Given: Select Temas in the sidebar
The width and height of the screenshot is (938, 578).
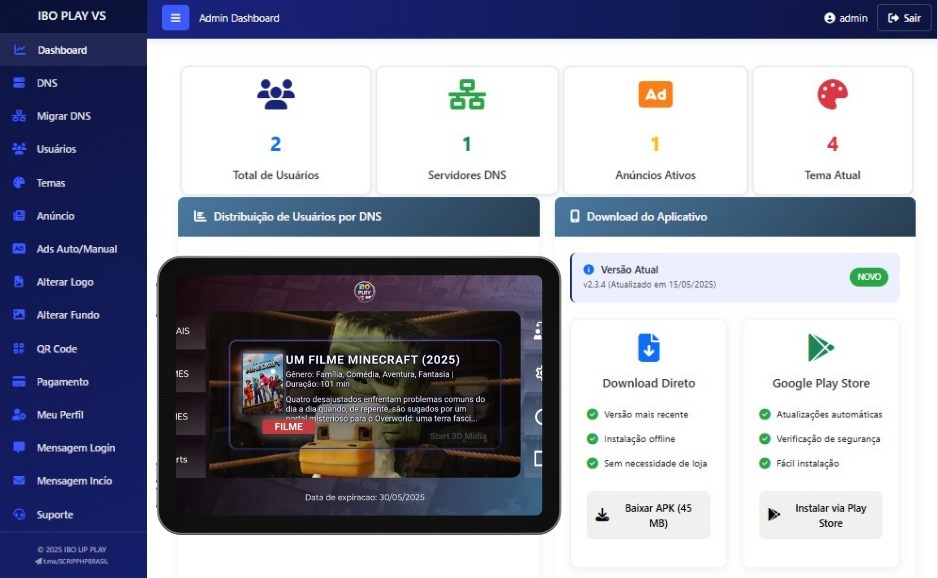Looking at the screenshot, I should (73, 183).
